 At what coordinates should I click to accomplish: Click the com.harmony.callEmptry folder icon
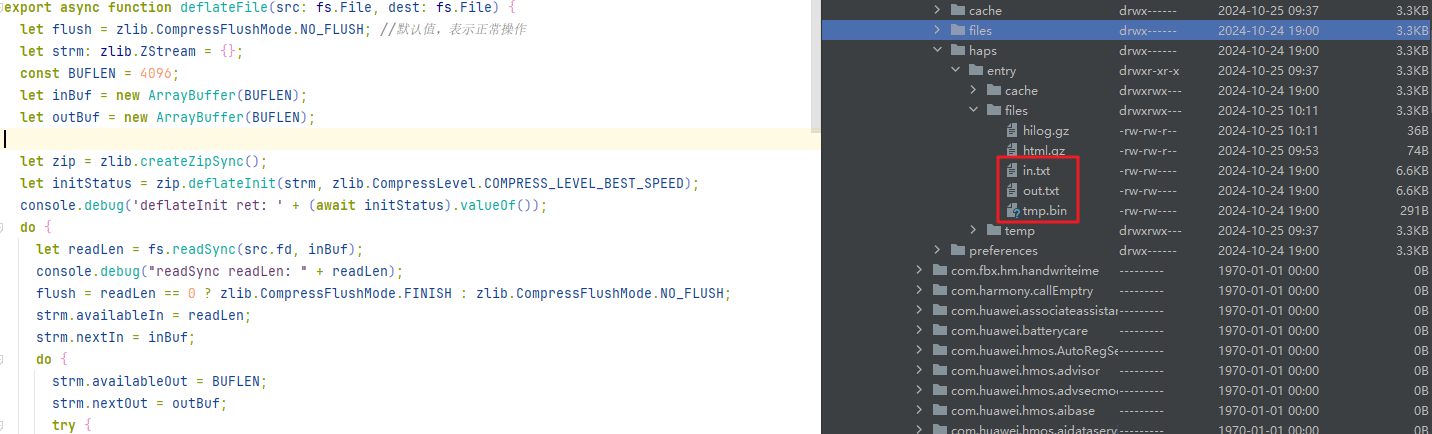click(x=938, y=291)
